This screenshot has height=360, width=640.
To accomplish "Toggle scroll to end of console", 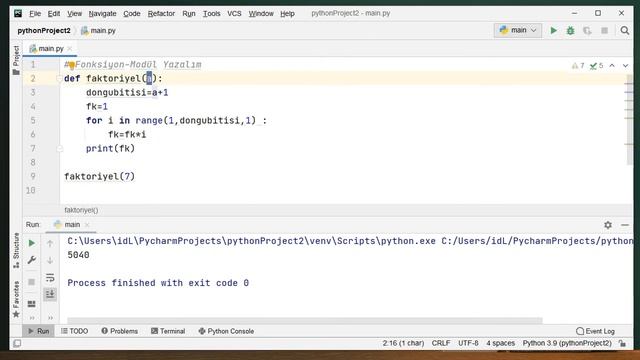I will coord(50,294).
